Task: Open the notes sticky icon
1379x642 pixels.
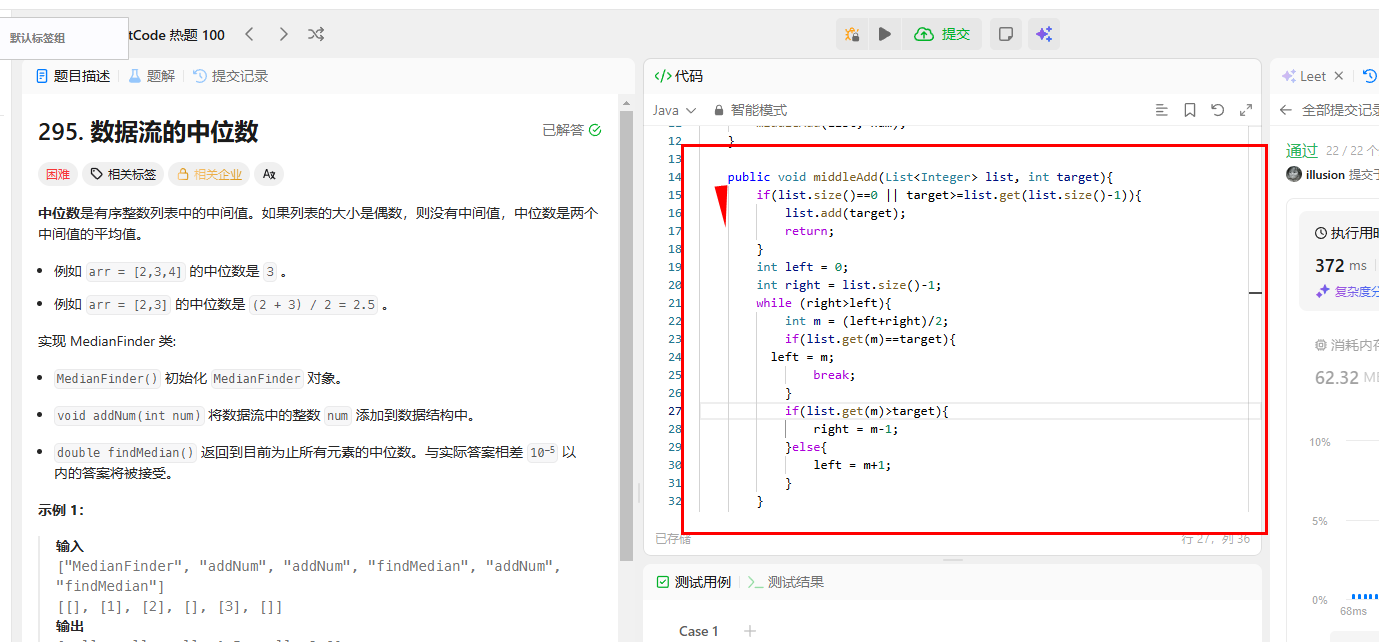Action: (x=1006, y=34)
